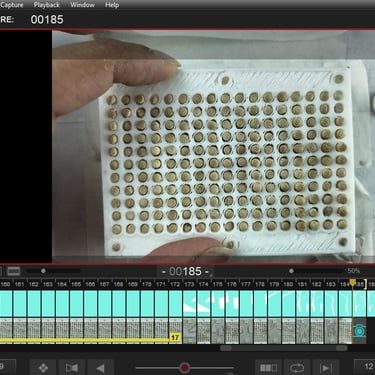Click the yellow playhead marker at frame 185
The width and height of the screenshot is (375, 375).
tap(353, 283)
